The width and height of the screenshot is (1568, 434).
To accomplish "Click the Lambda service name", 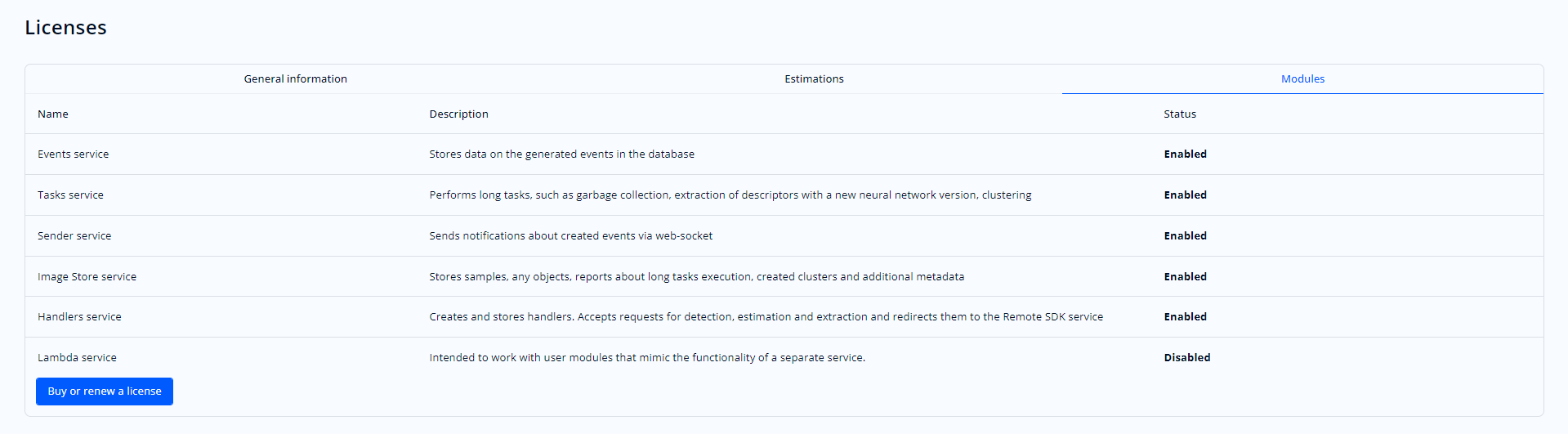I will click(77, 358).
